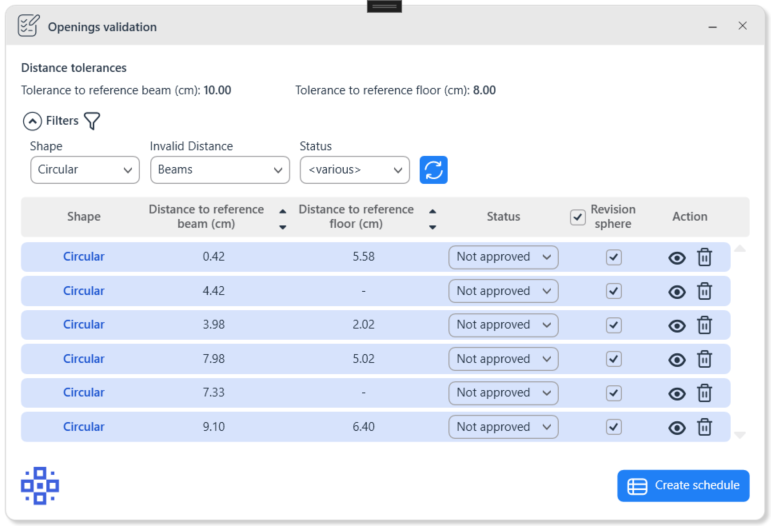Toggle Revision sphere header checkbox
Screen dimensions: 771x526
point(578,217)
